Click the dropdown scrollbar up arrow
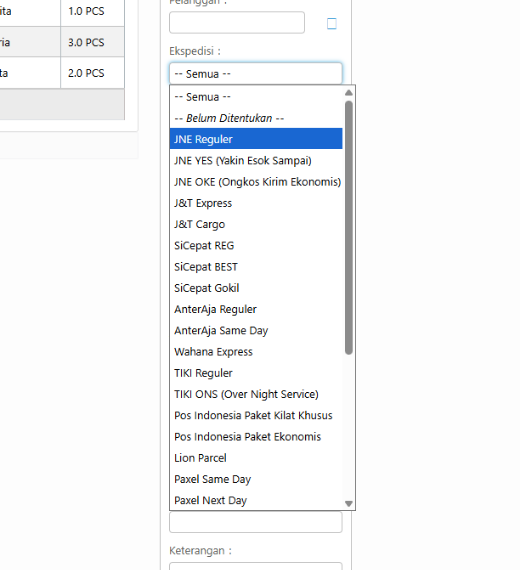 349,93
